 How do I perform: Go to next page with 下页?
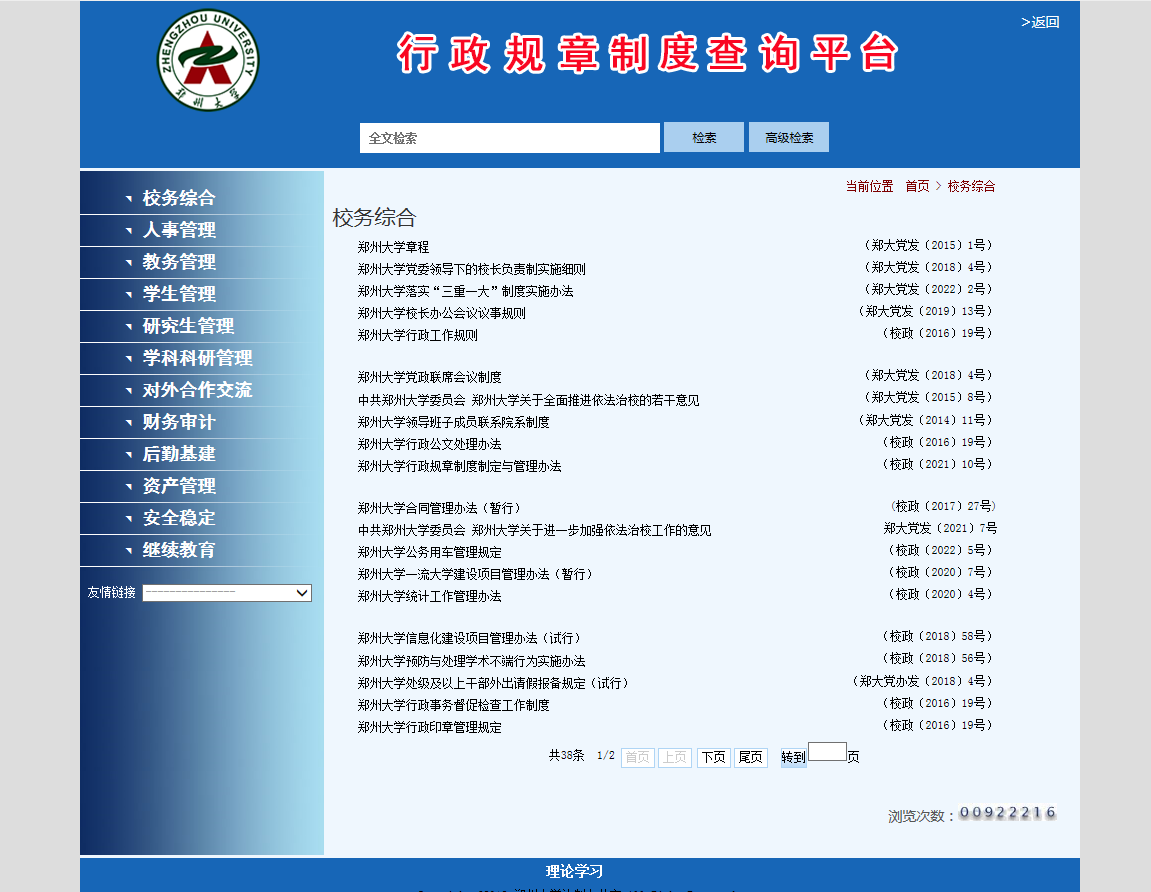pyautogui.click(x=713, y=758)
